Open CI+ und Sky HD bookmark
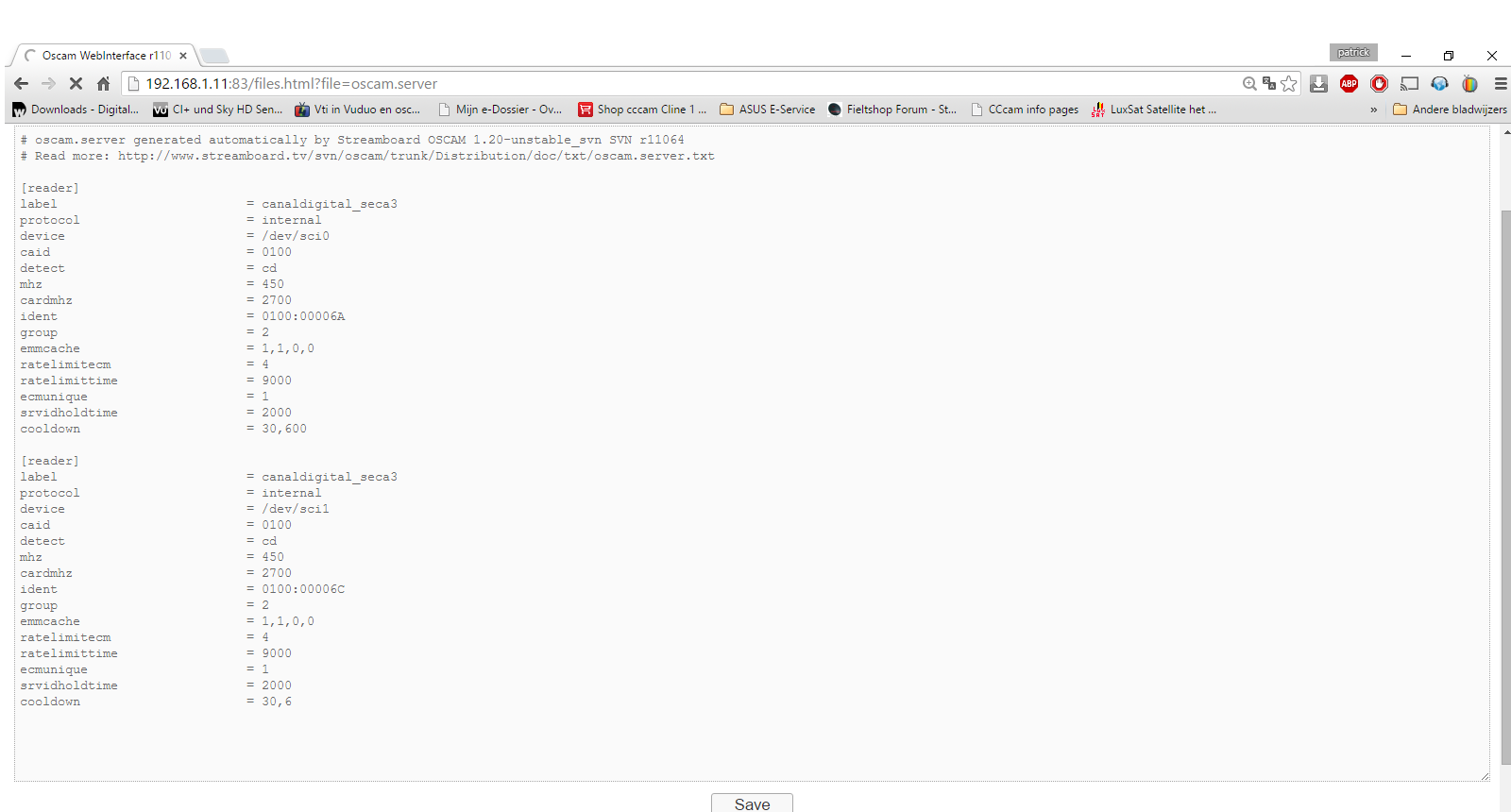The width and height of the screenshot is (1511, 812). 218,110
